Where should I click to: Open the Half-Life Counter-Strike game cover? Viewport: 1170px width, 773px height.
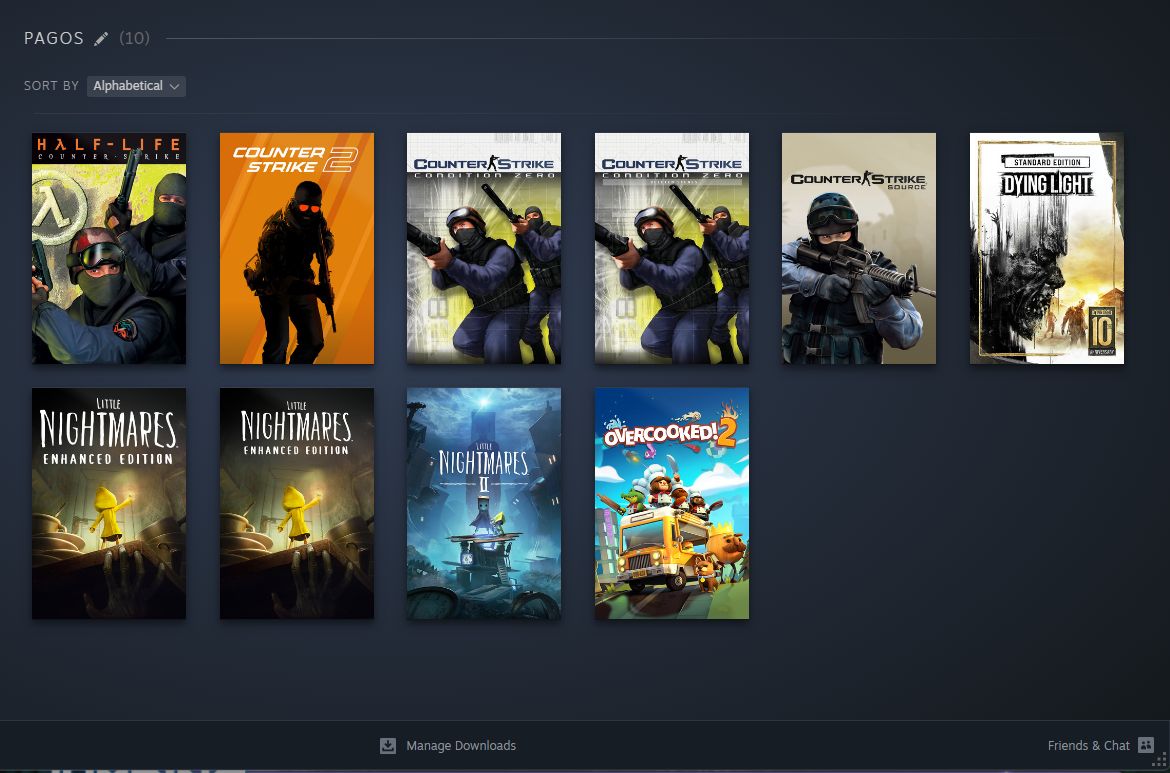(109, 248)
